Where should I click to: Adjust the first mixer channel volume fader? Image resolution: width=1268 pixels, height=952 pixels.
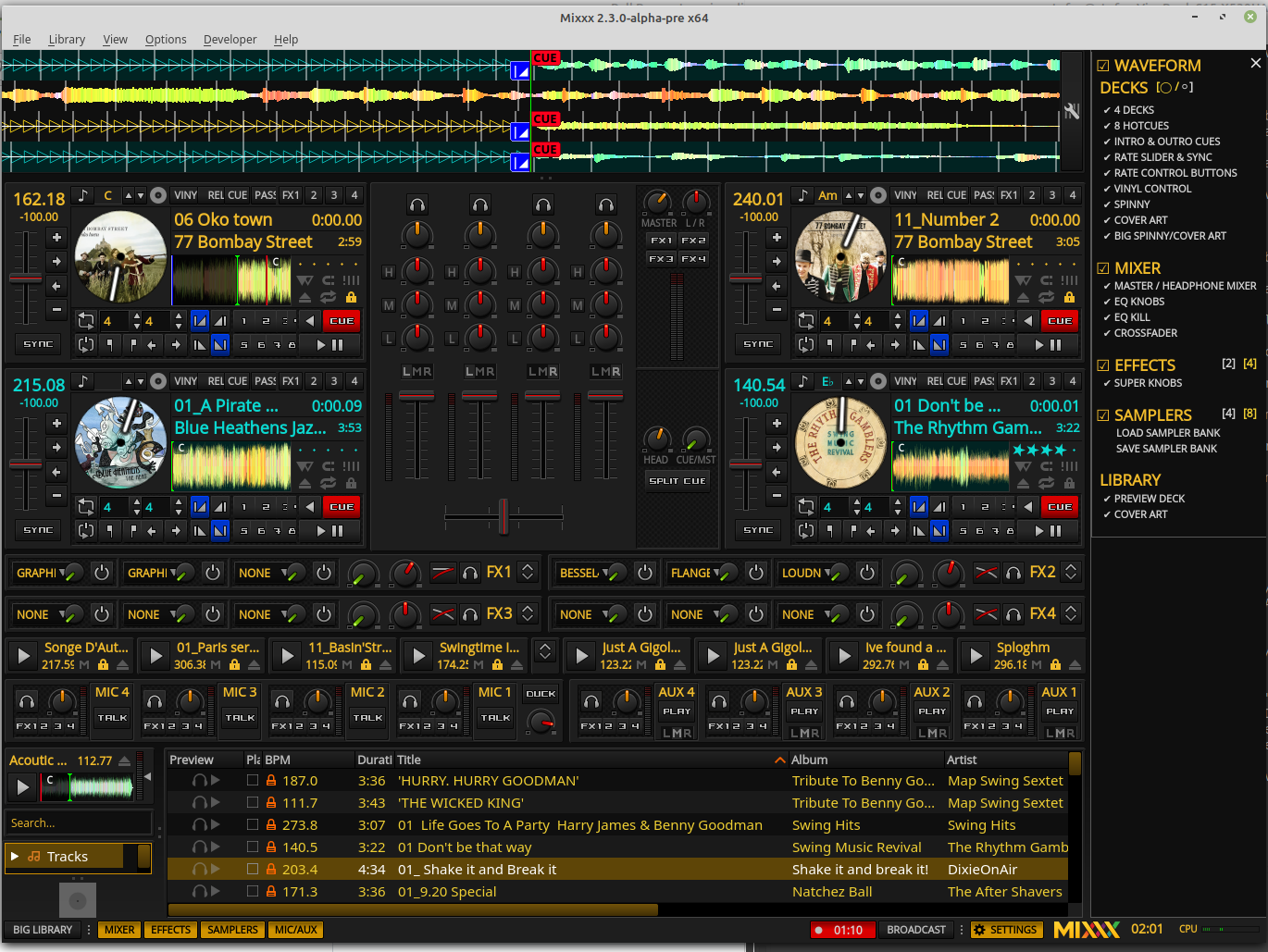[x=416, y=396]
